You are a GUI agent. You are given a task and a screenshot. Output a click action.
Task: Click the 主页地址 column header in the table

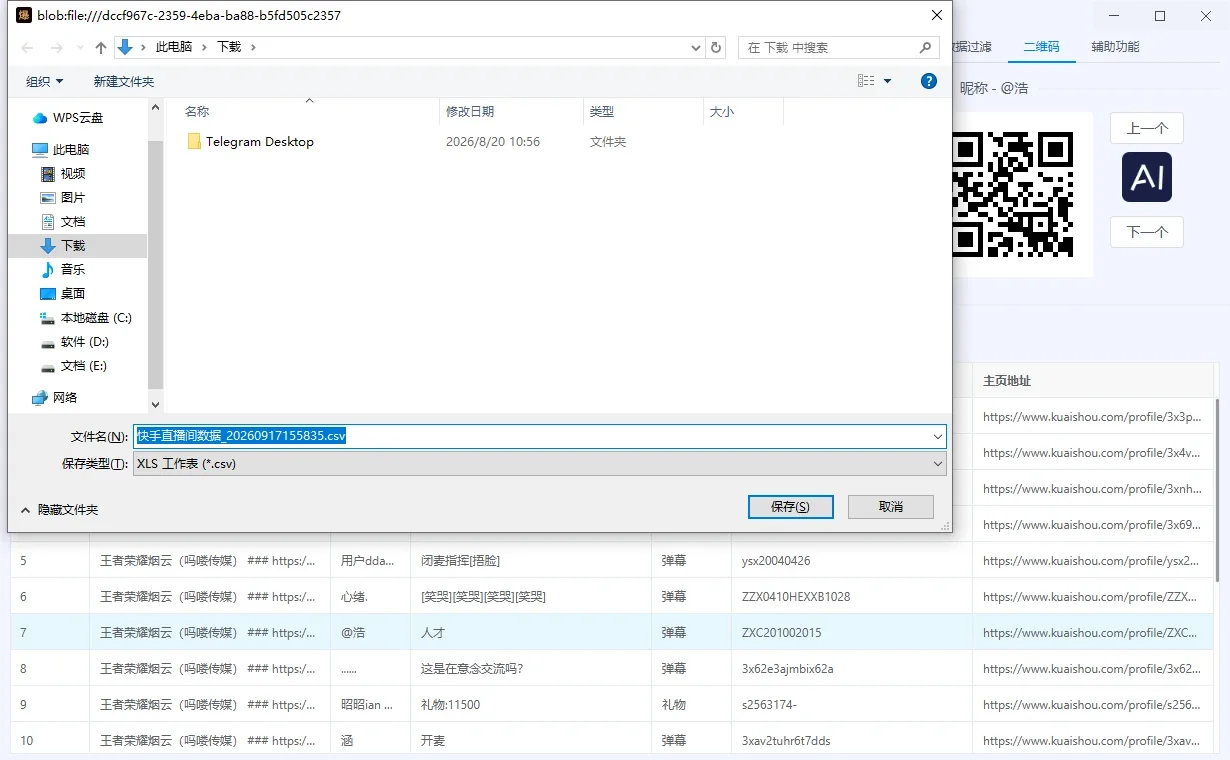(x=1092, y=381)
